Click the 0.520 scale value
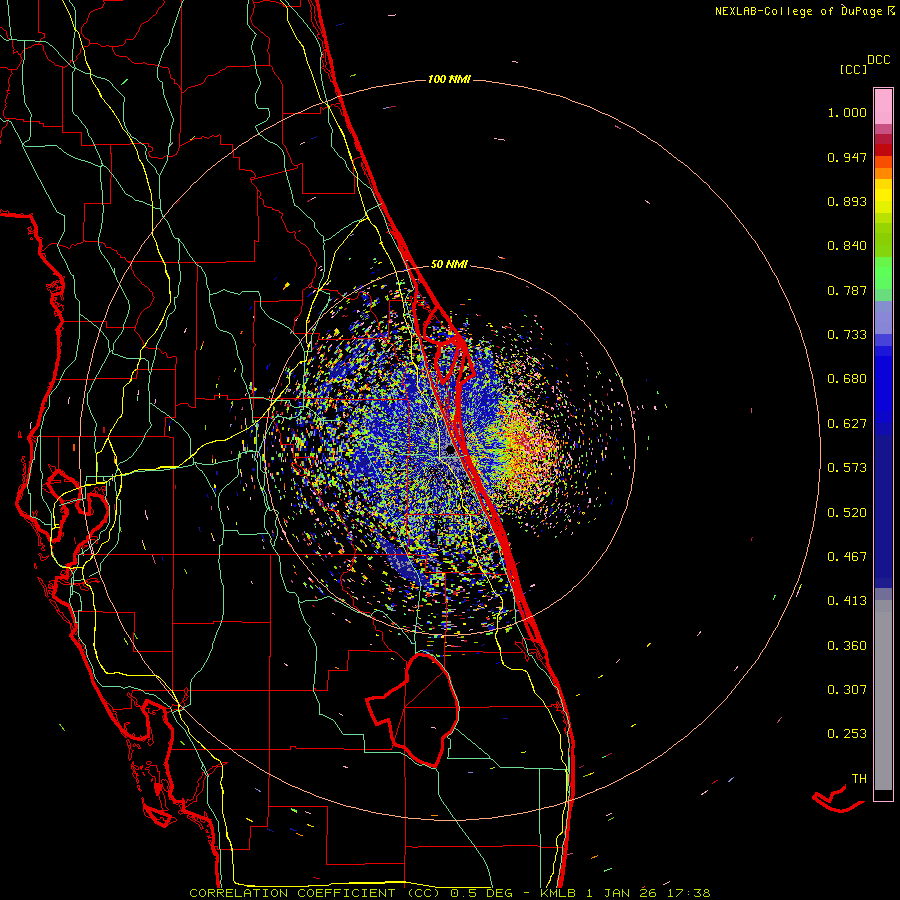The height and width of the screenshot is (900, 900). [847, 513]
